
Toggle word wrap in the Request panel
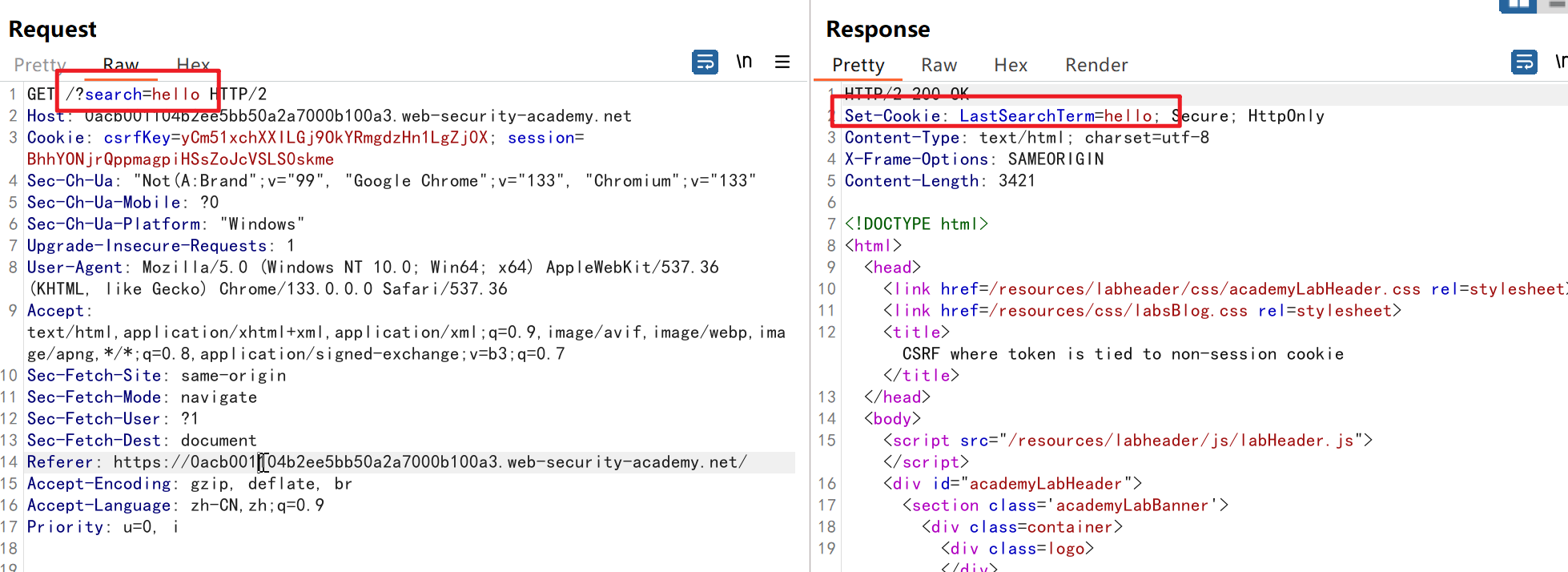coord(705,62)
